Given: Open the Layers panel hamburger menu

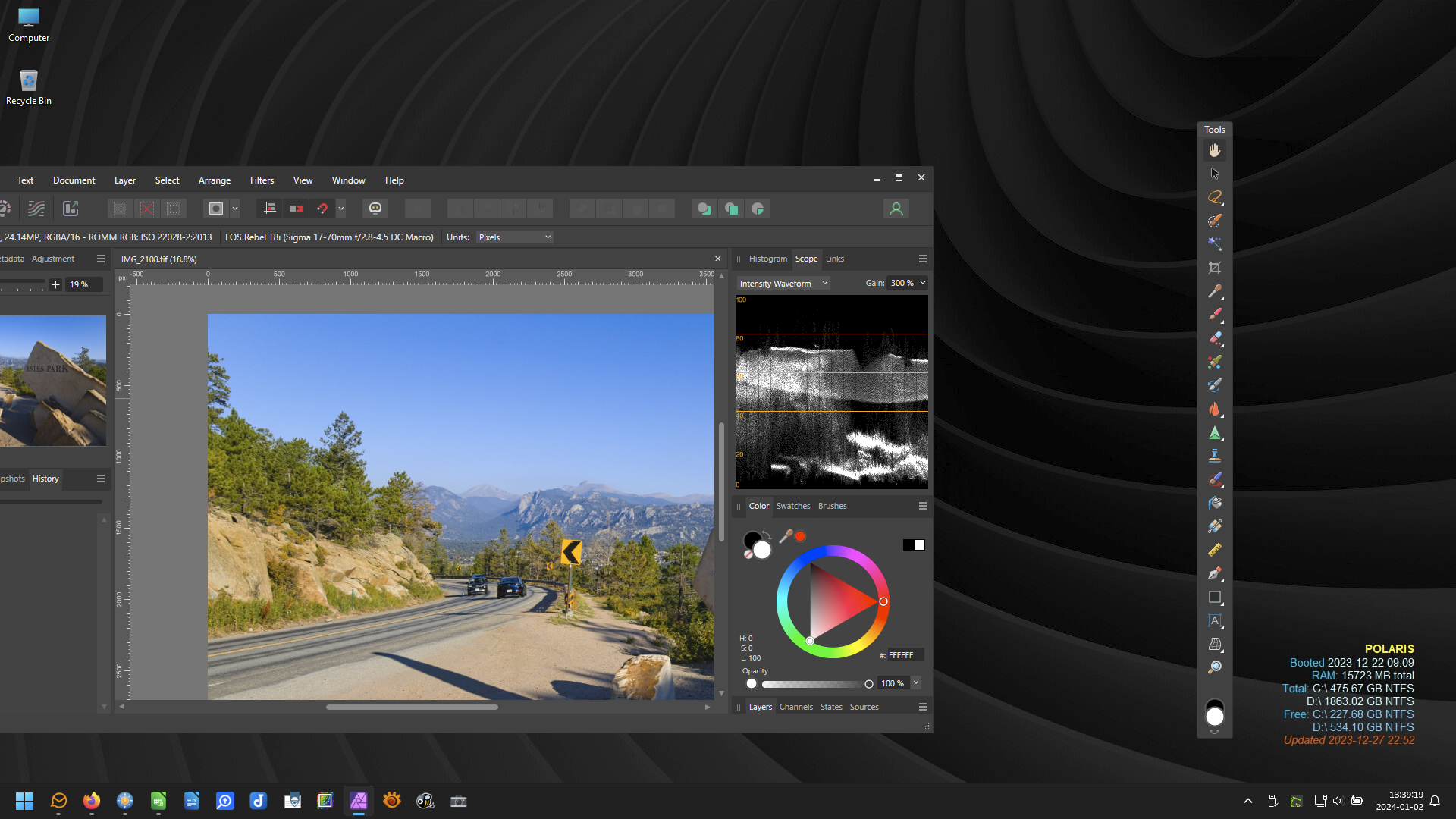Looking at the screenshot, I should 923,707.
